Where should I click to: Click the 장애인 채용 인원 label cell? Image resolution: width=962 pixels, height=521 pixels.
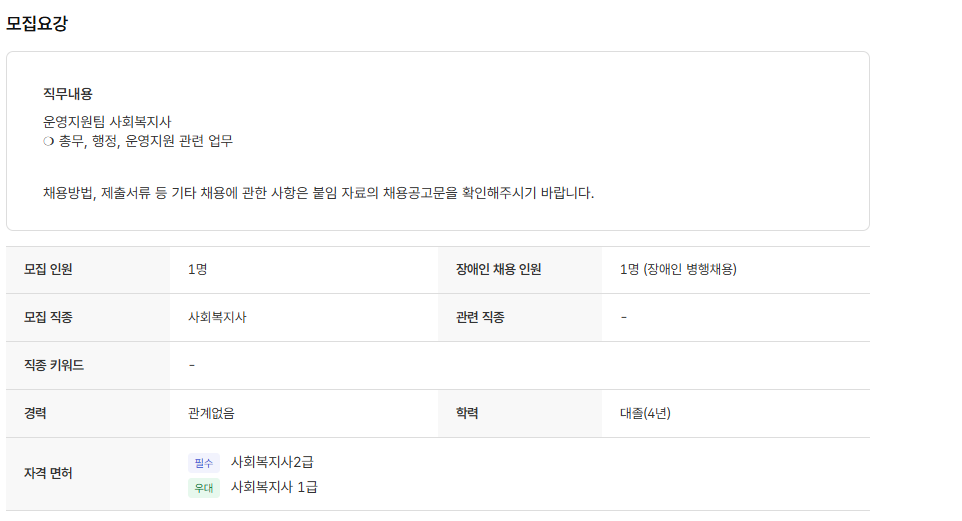point(492,269)
